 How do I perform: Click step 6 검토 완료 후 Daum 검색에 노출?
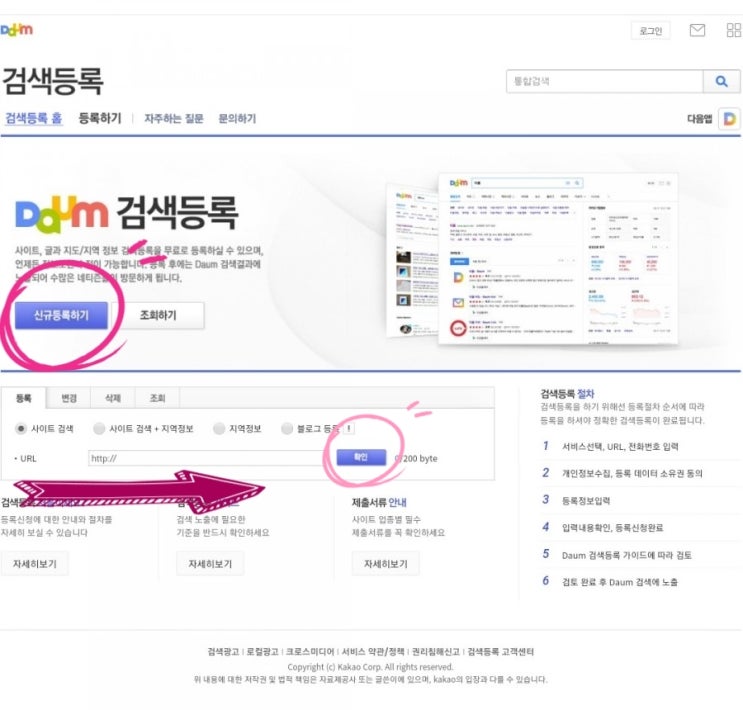620,582
